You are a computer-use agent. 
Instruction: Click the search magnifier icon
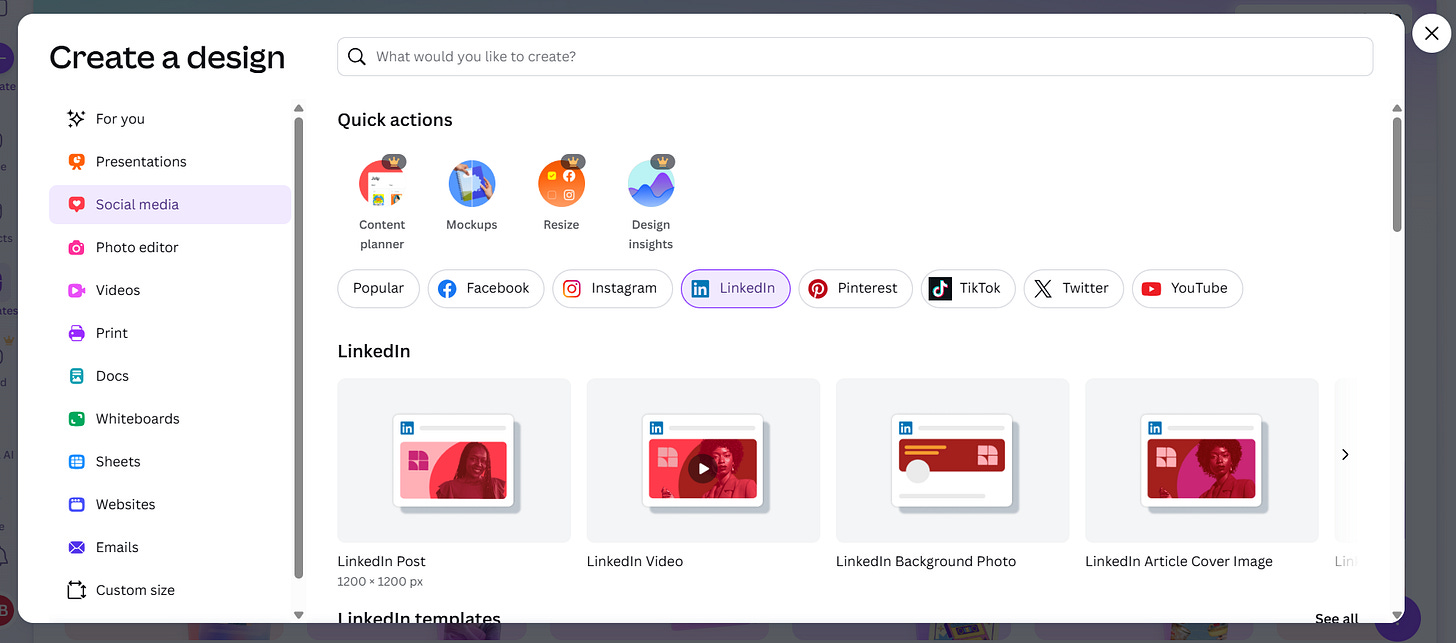coord(356,57)
